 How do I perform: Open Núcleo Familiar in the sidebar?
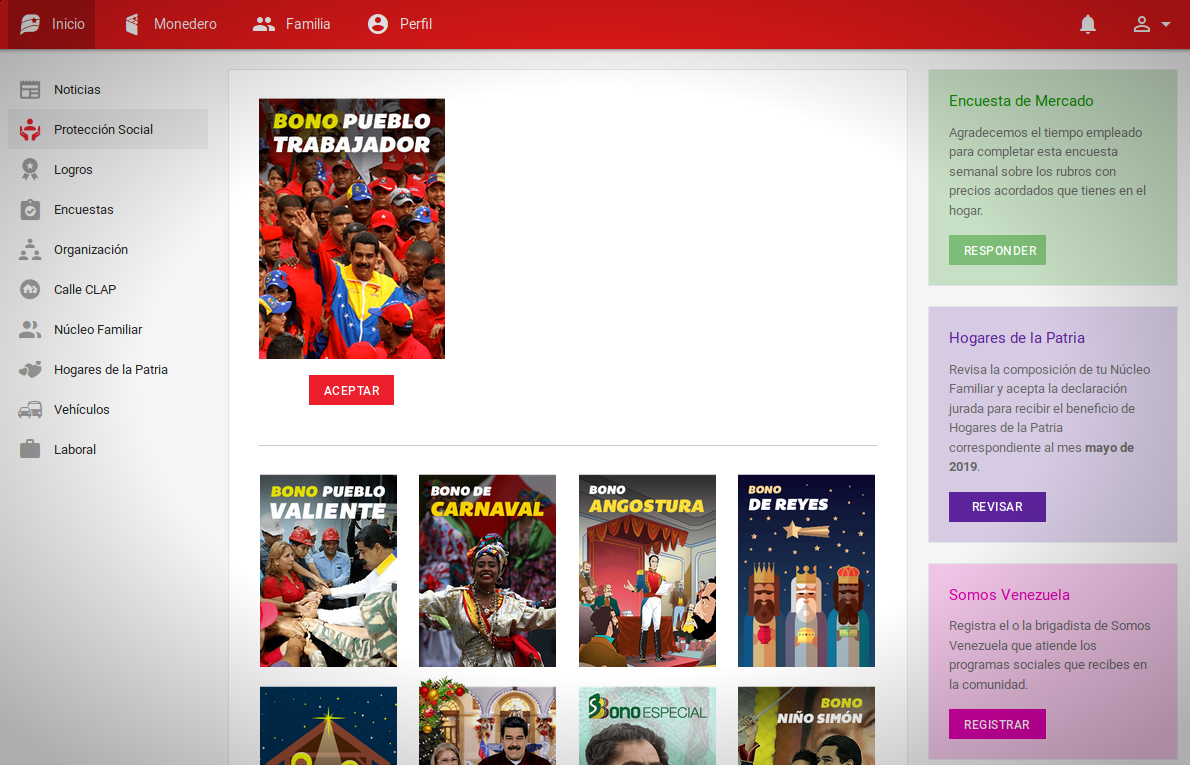98,330
